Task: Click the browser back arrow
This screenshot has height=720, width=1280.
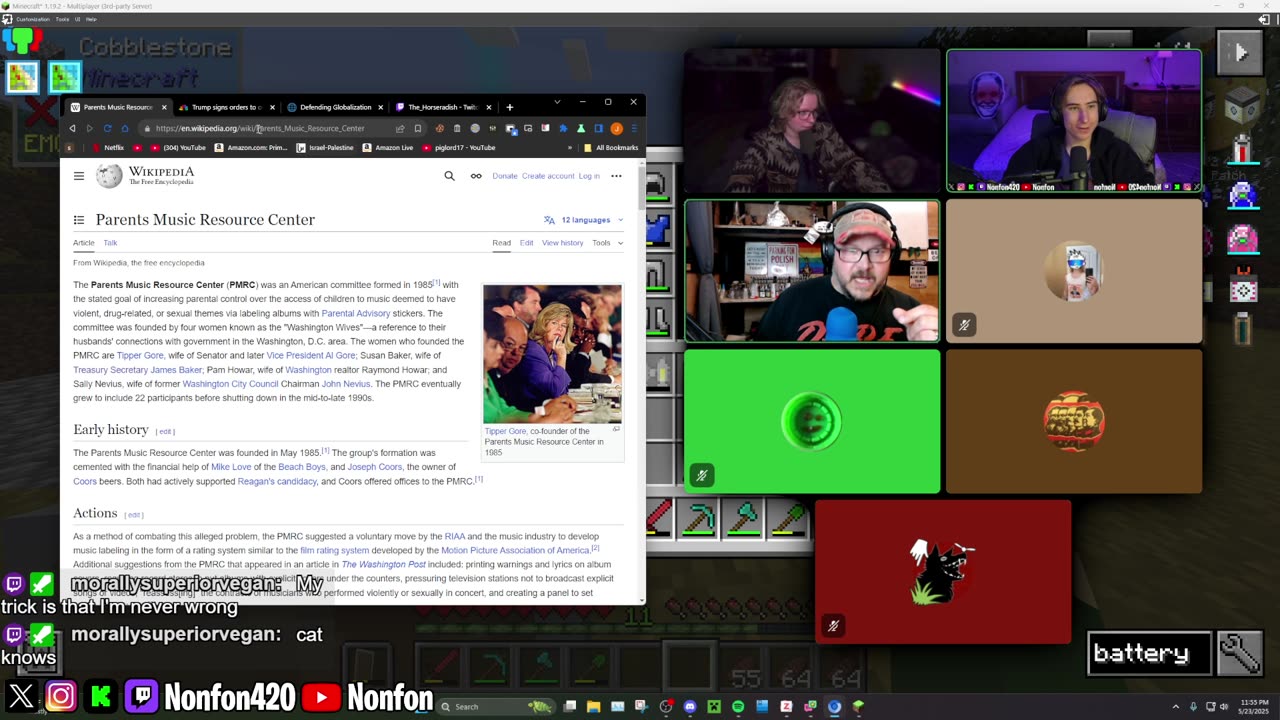Action: (72, 128)
